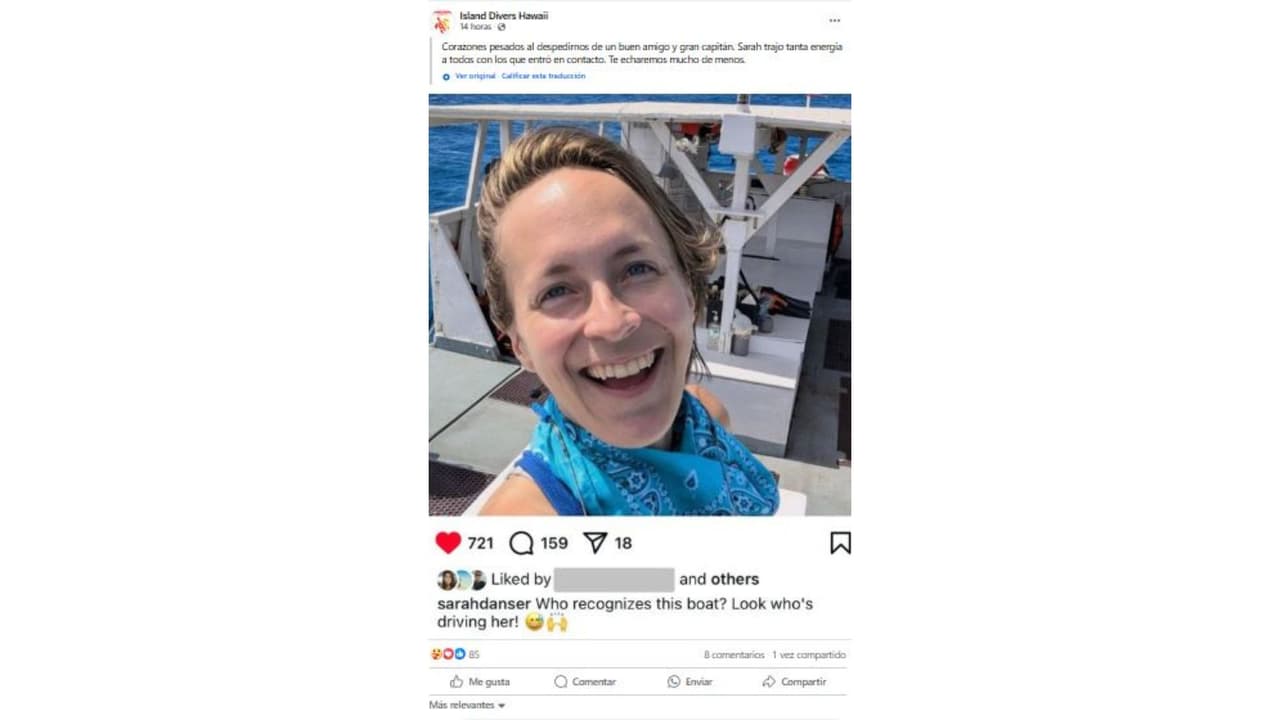Open comments via the speech bubble icon
The image size is (1280, 720).
521,543
